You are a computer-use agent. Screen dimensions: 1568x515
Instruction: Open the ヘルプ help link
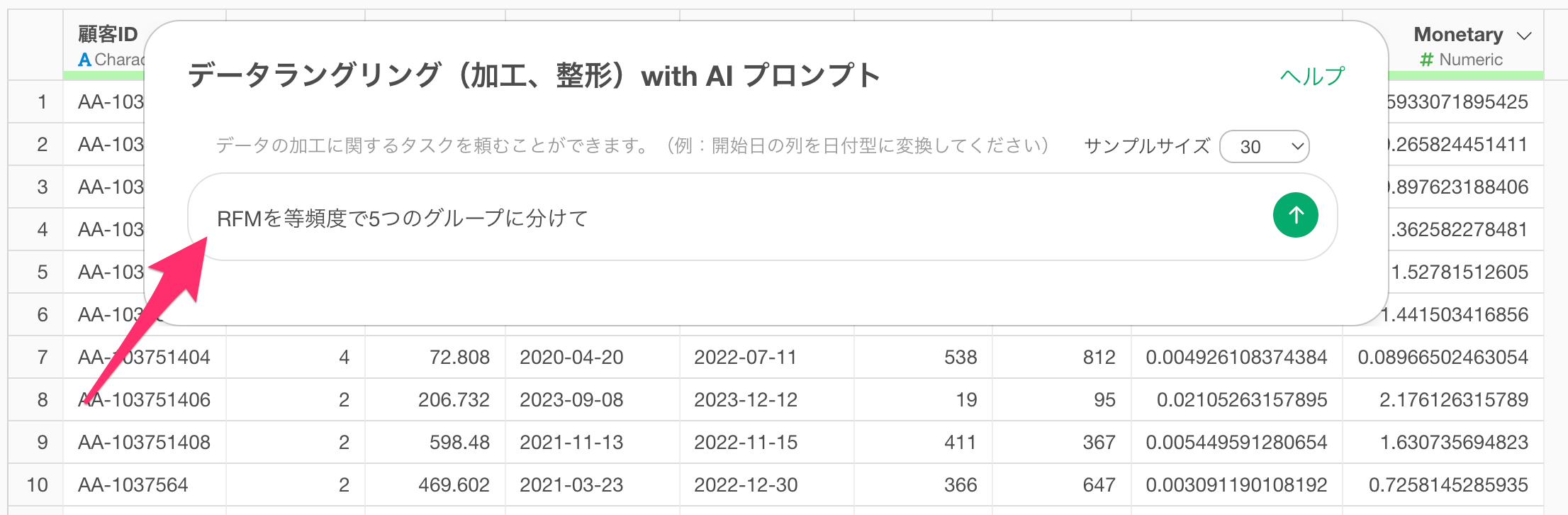click(x=1312, y=76)
